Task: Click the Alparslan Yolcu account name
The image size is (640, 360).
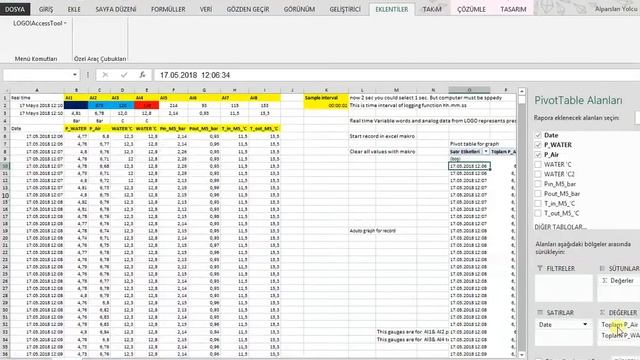Action: click(x=617, y=9)
